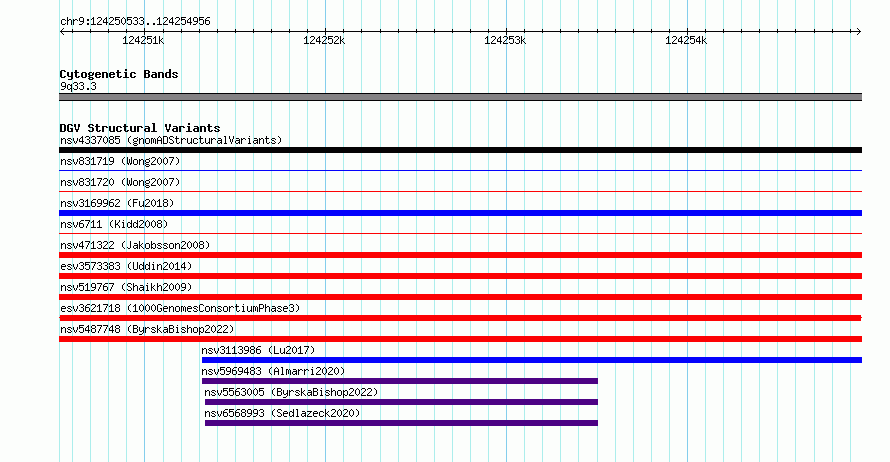Click the right arrow of the ruler
Screen dimensions: 890x462
pyautogui.click(x=859, y=32)
